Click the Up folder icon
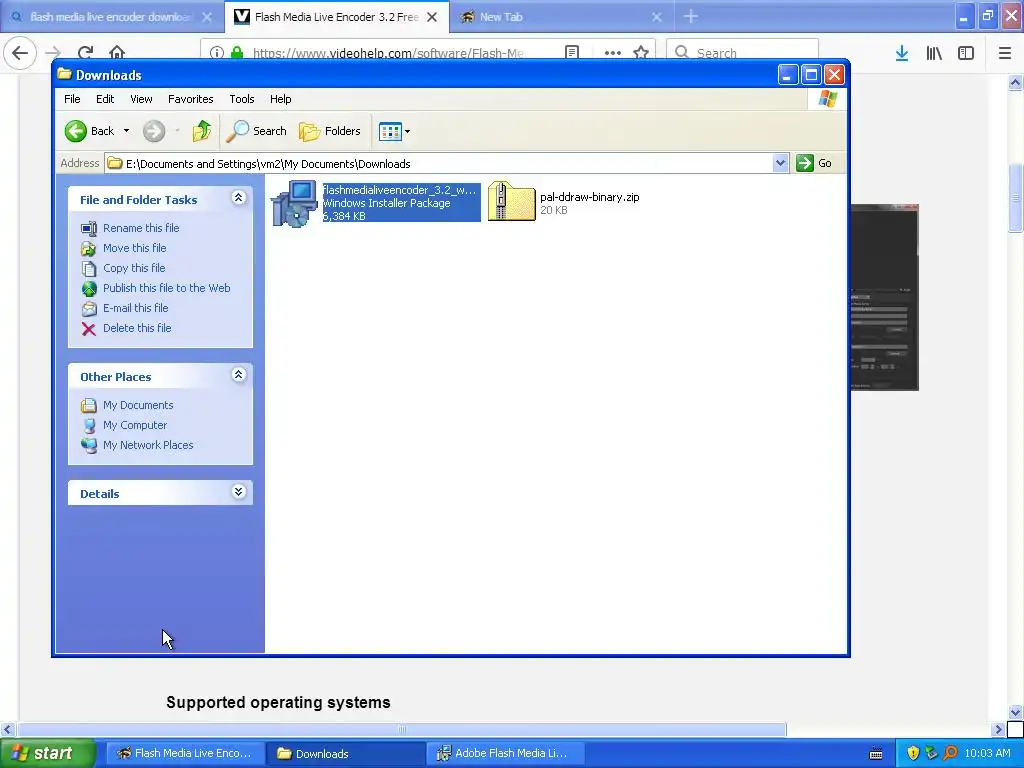 pos(201,131)
